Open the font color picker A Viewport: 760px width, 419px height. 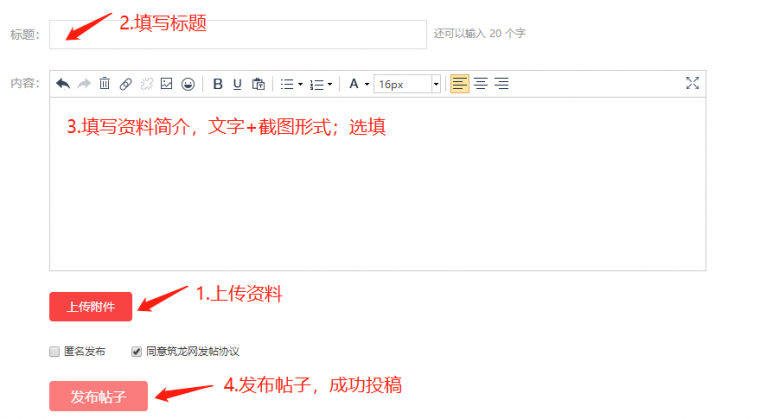(x=358, y=84)
